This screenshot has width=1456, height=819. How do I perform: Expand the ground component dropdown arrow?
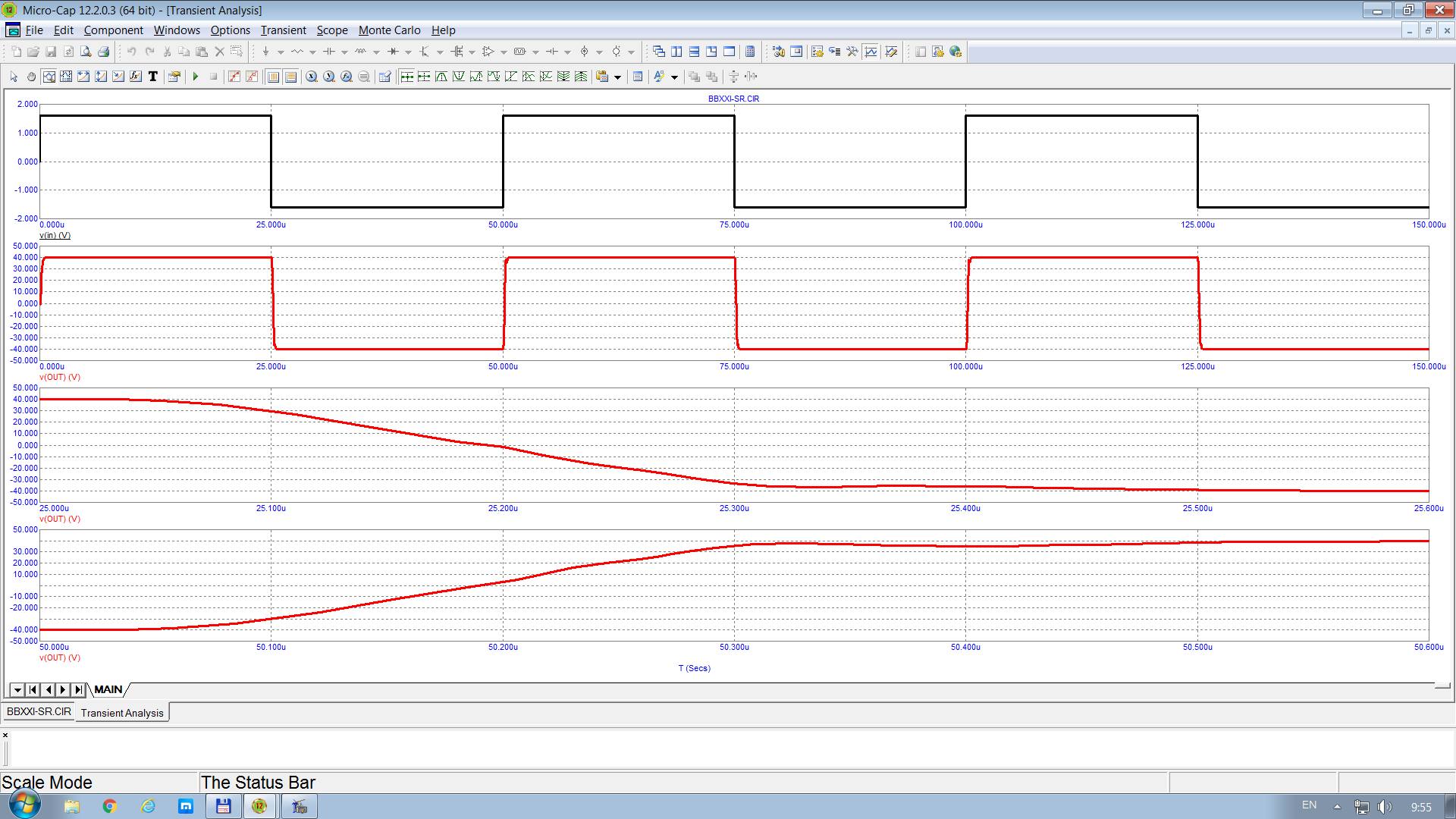[x=281, y=52]
